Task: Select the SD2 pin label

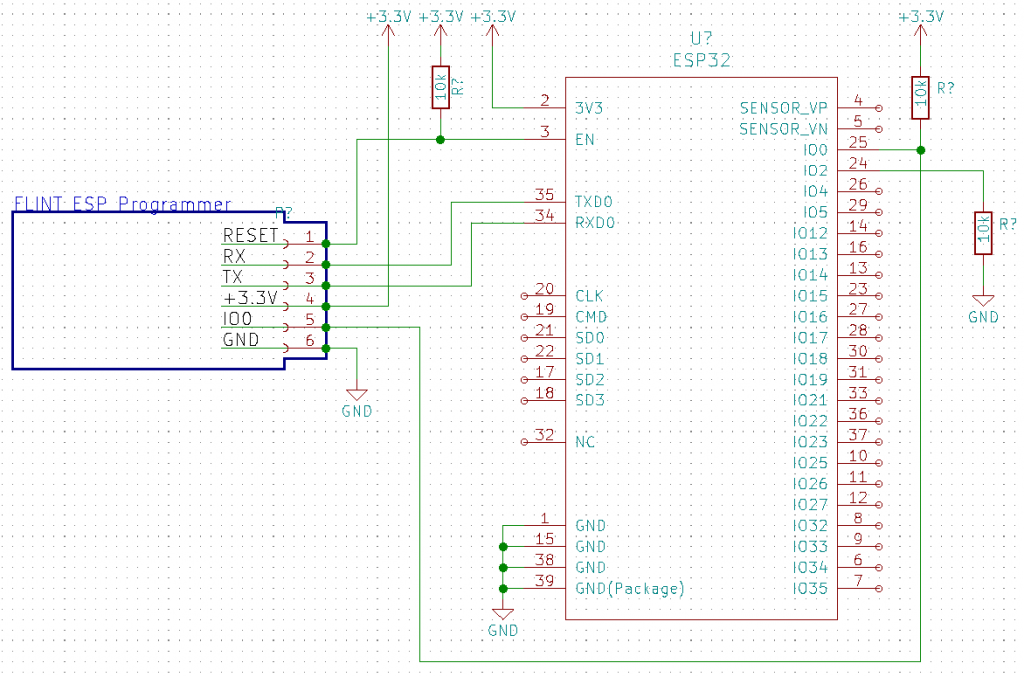Action: [590, 379]
